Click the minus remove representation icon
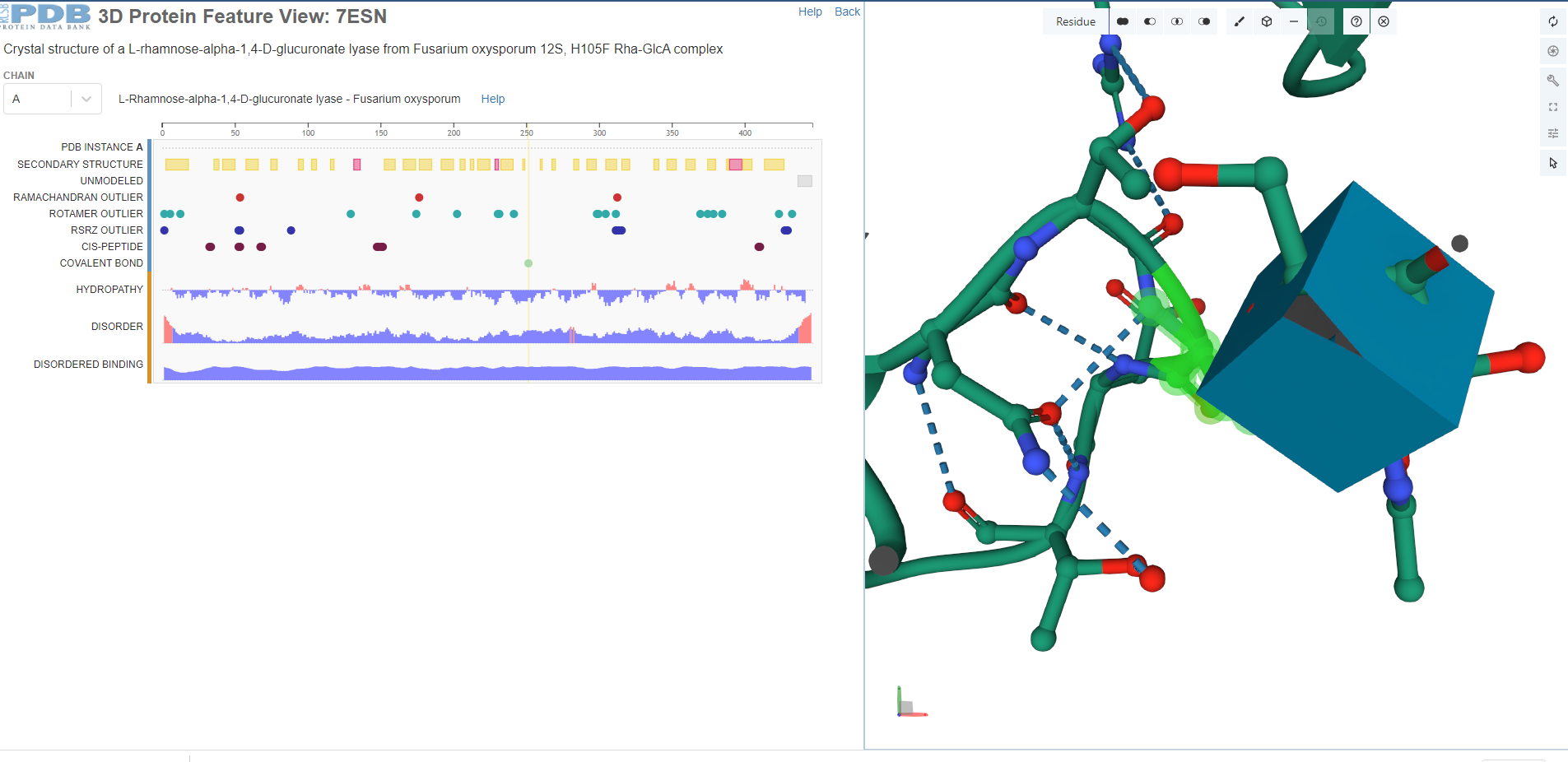1568x762 pixels. pos(1294,21)
